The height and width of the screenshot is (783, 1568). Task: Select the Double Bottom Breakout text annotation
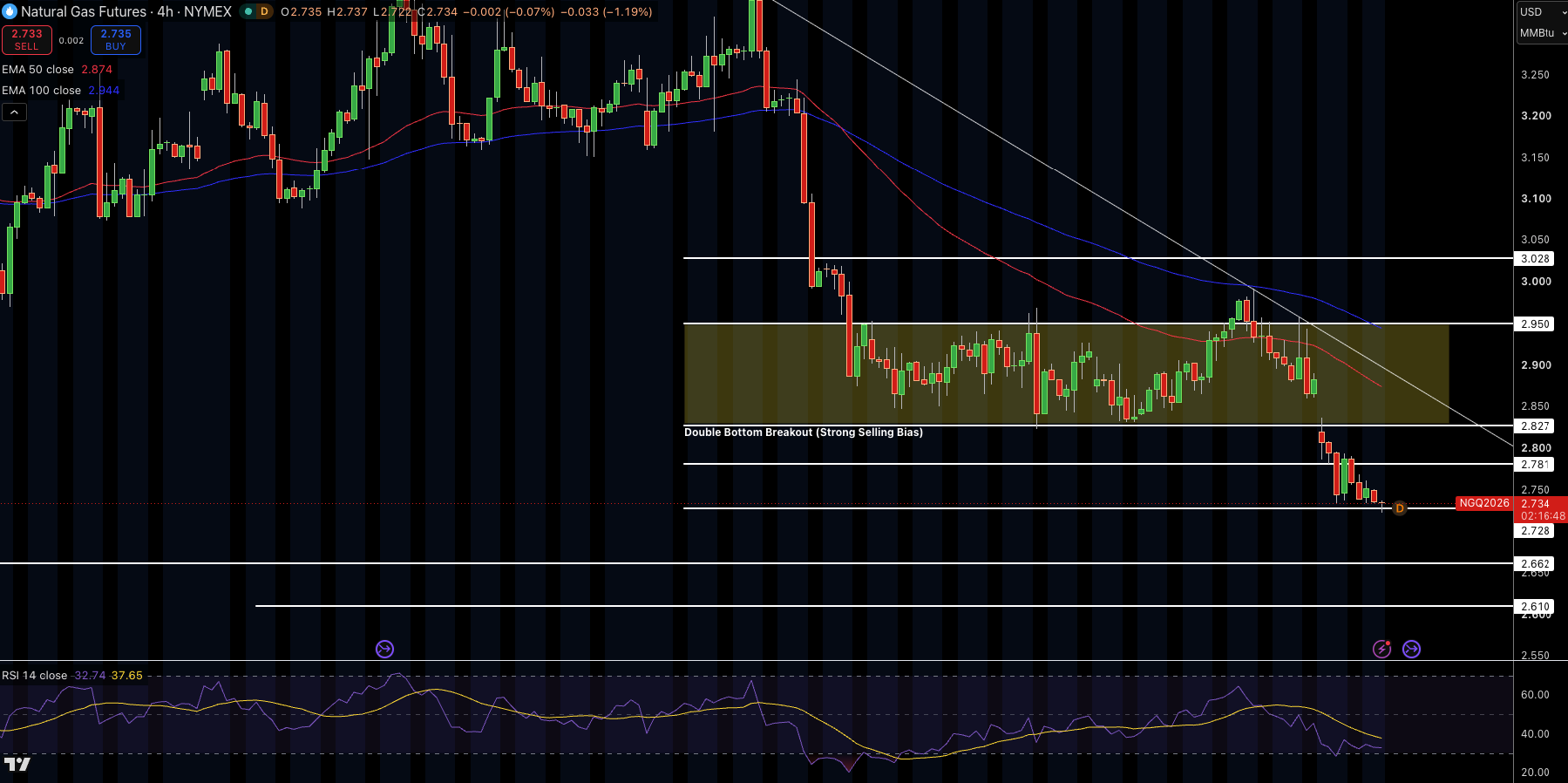[803, 432]
